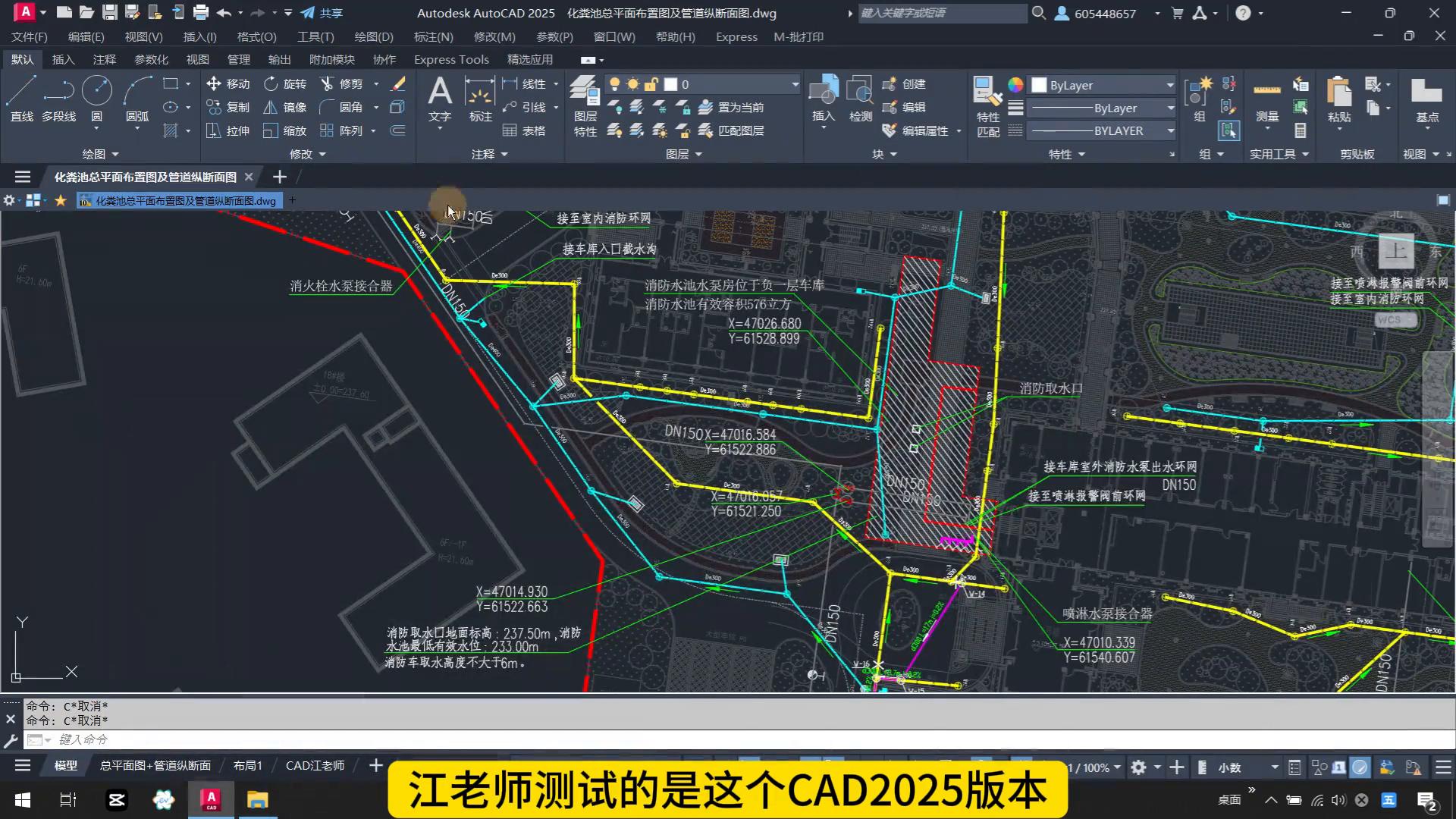Toggle layer 0 lightbulb on/off icon
Screen dimensions: 1456x819
click(614, 84)
